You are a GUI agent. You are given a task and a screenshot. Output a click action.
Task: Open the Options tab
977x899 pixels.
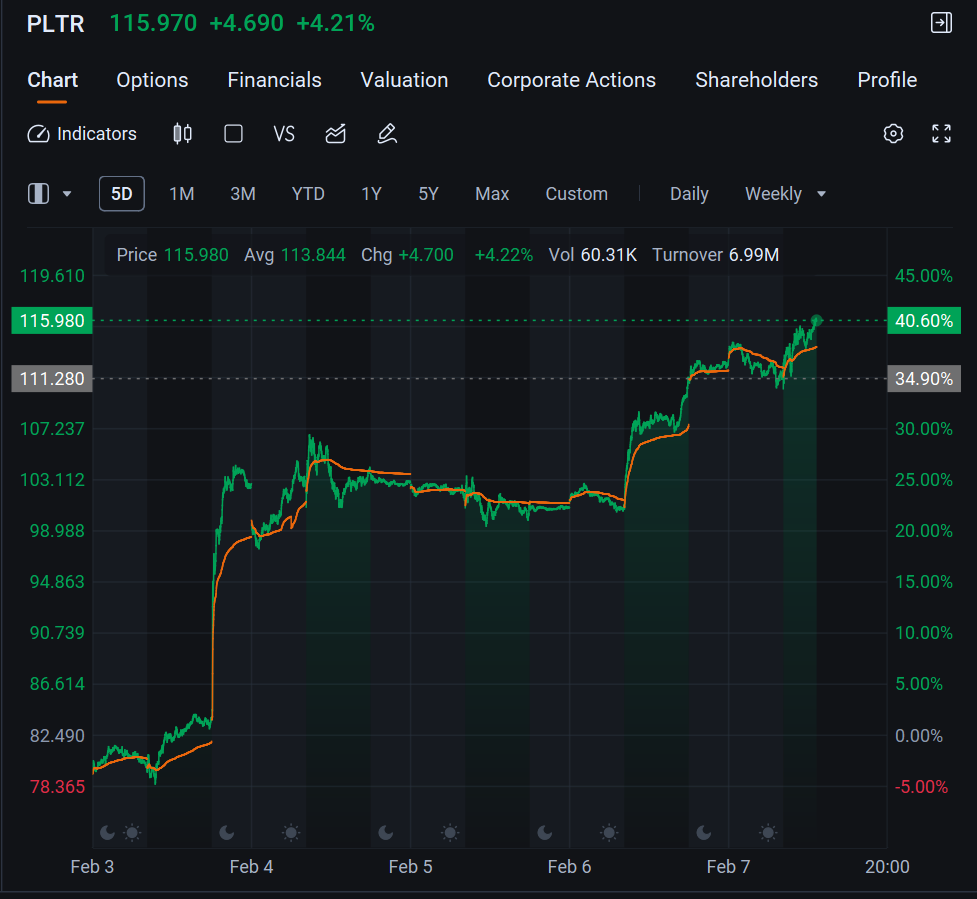[152, 80]
